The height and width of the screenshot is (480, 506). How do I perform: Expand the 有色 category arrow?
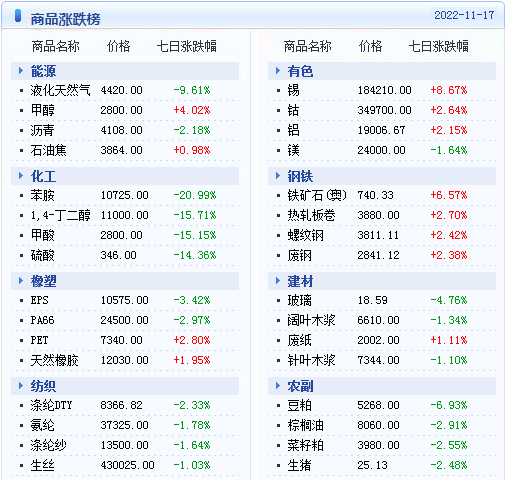pos(278,71)
